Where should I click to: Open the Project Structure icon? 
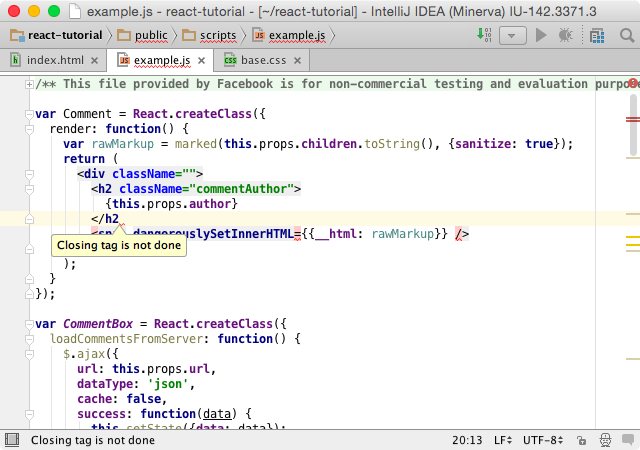(597, 36)
